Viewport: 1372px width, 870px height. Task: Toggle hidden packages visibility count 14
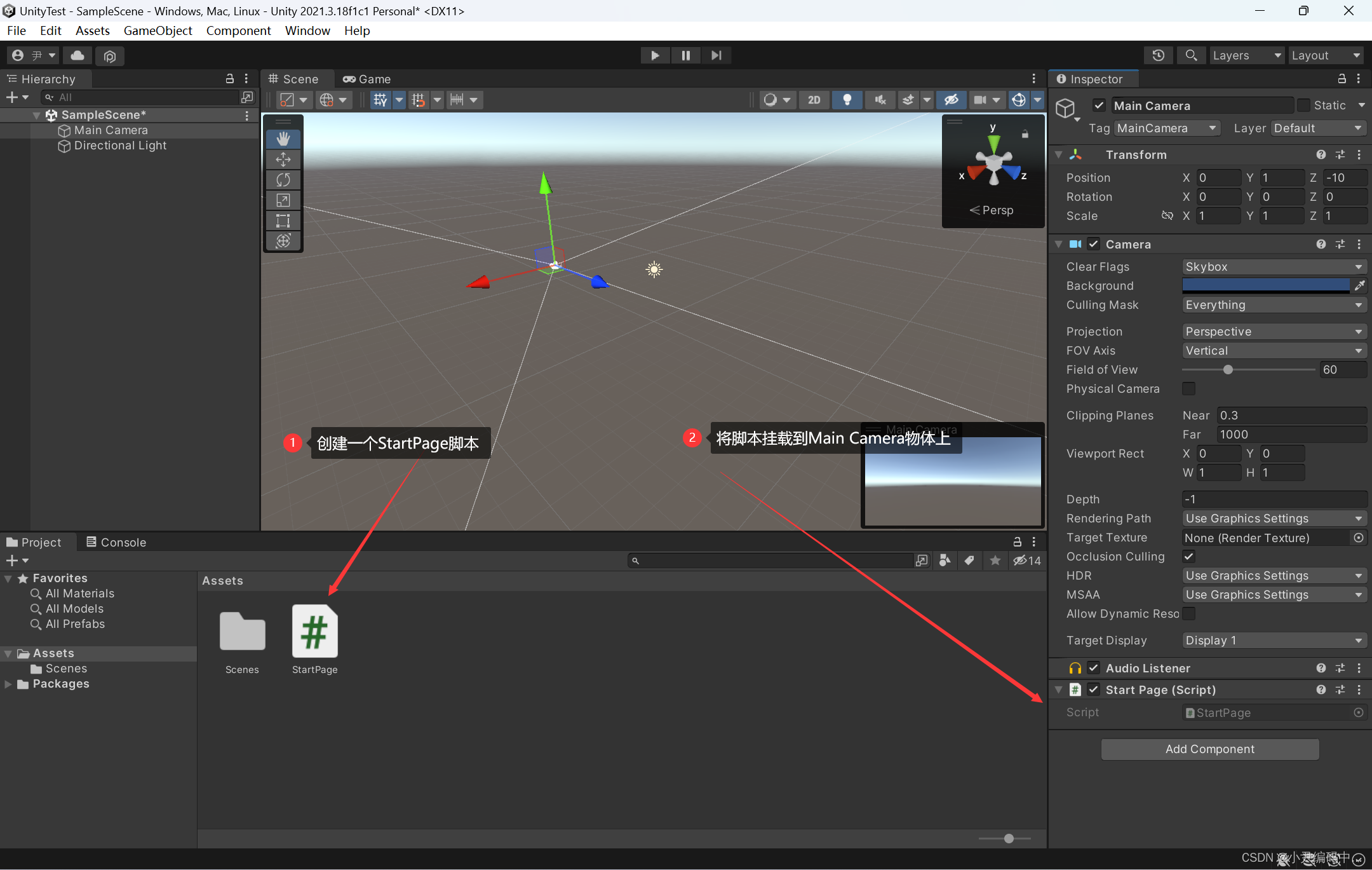pos(1027,561)
